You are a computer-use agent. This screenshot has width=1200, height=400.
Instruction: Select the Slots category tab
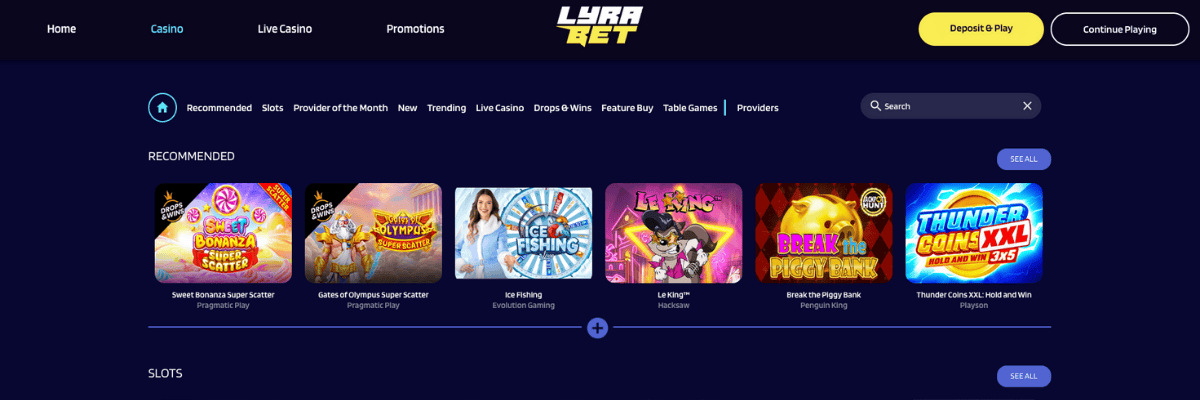click(273, 108)
